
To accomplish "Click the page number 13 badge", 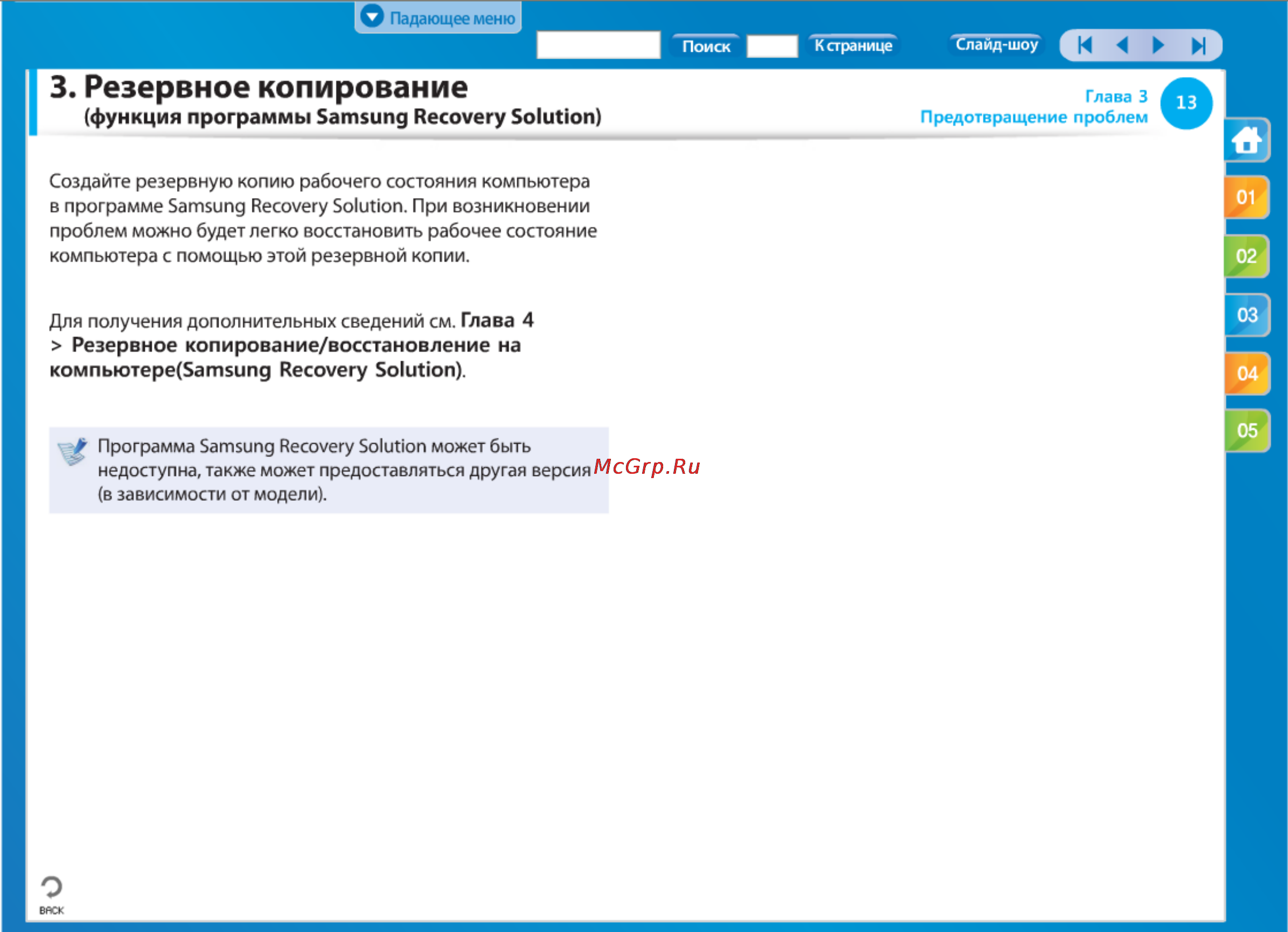I will tap(1186, 103).
